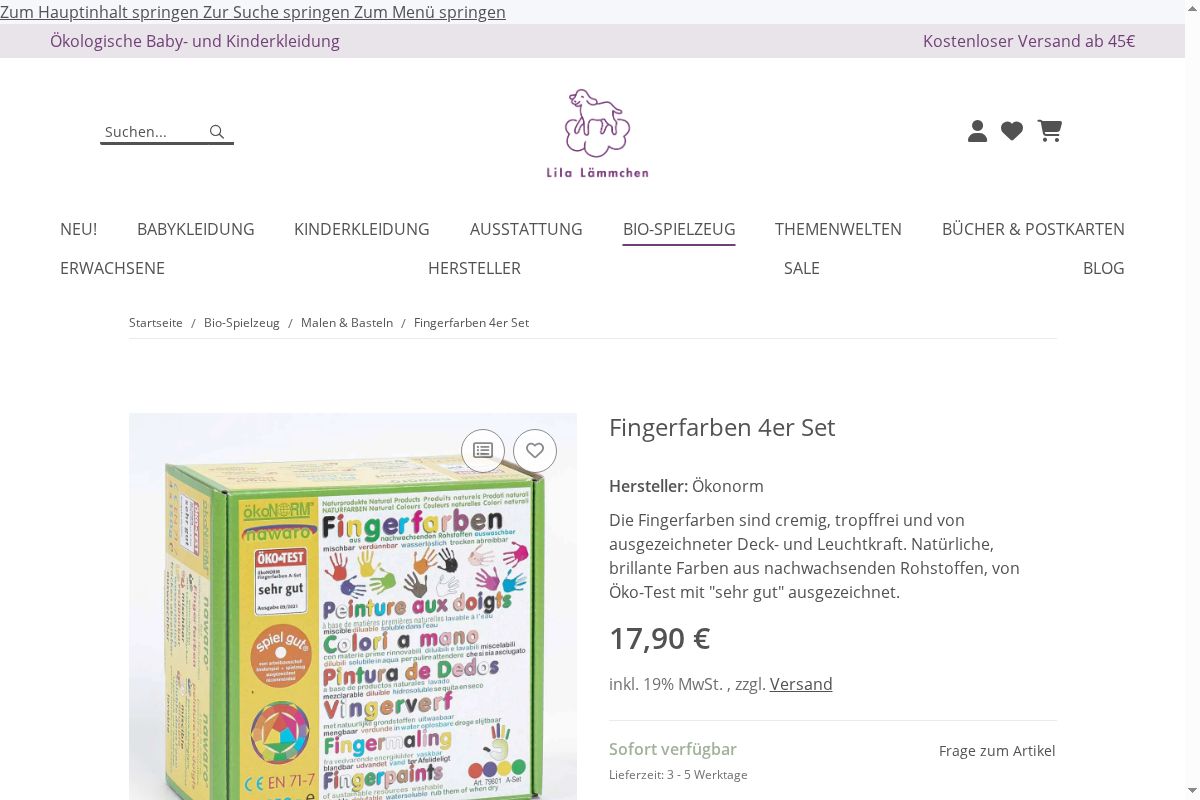Click the Versand shipping link

(x=801, y=684)
